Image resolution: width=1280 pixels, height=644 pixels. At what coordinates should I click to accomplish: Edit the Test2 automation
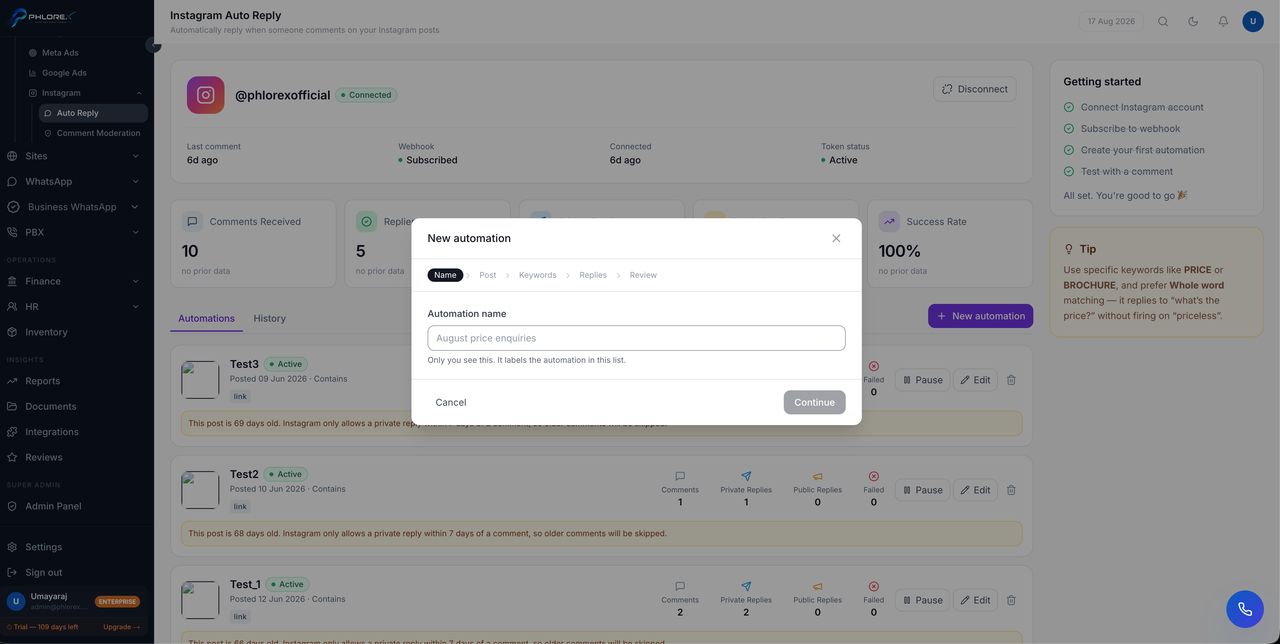[975, 490]
